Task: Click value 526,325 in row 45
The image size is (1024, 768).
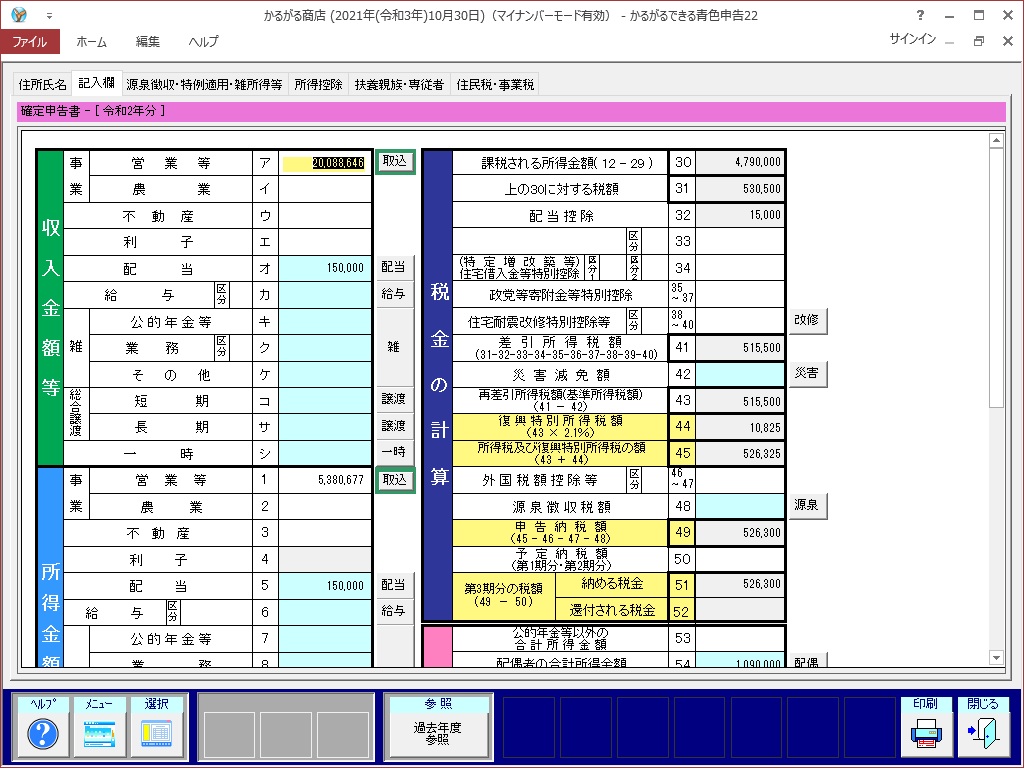Action: [761, 454]
